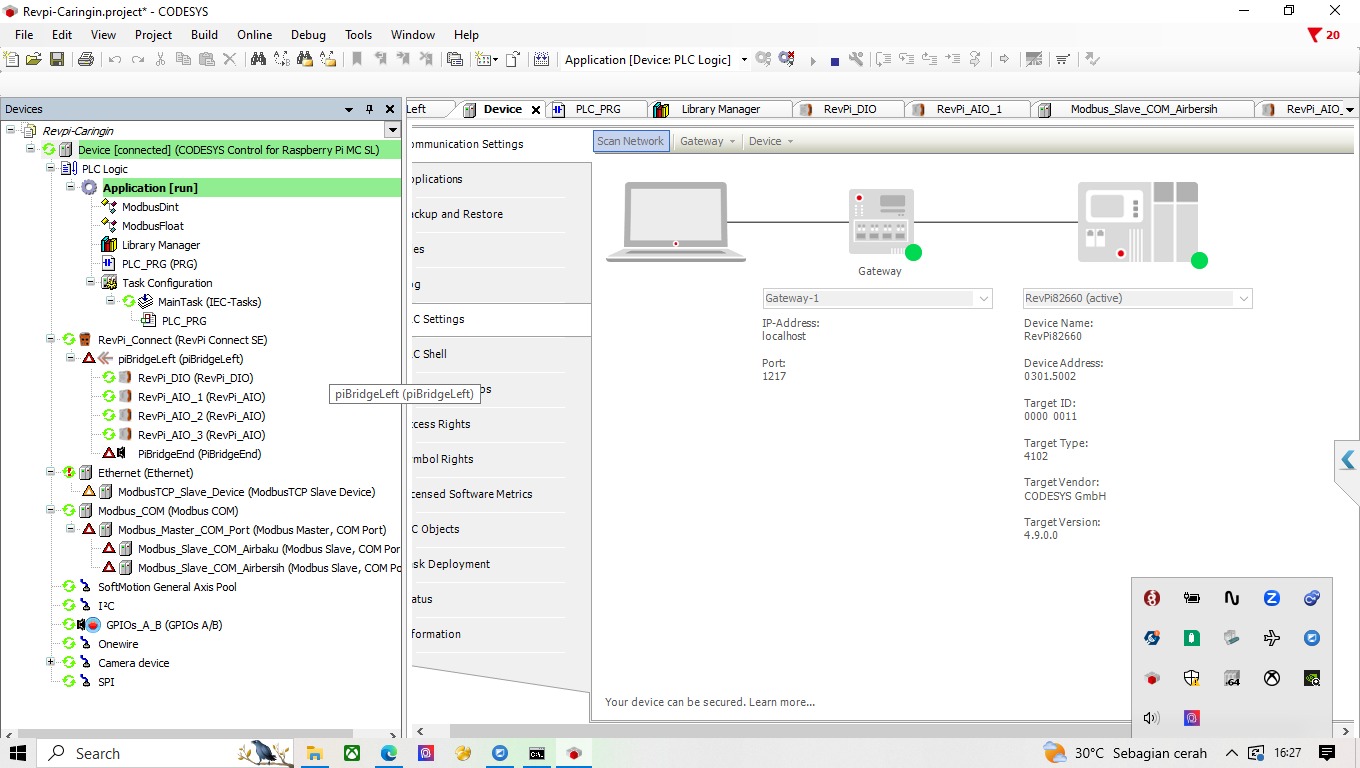Open the Devices panel options arrow
This screenshot has height=768, width=1360.
pos(349,109)
